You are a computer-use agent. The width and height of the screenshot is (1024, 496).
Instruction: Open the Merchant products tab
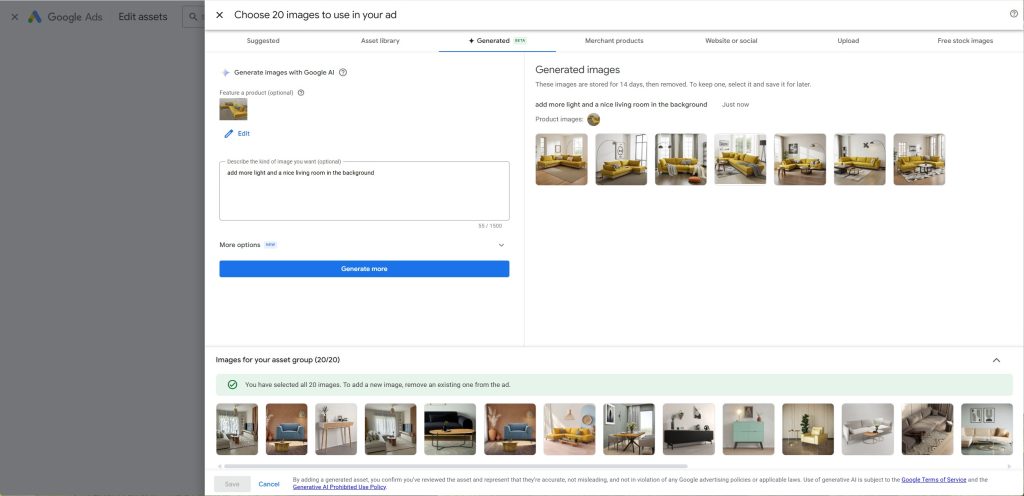(614, 40)
